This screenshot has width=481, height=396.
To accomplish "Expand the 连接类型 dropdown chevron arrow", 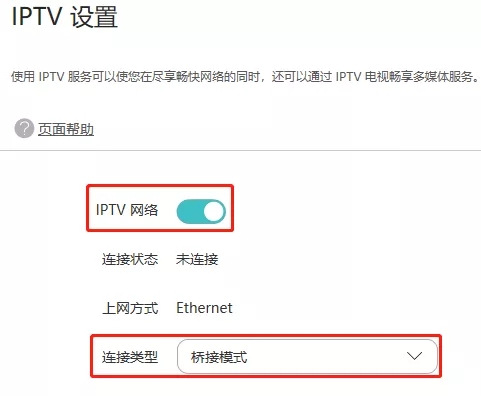I will point(414,356).
